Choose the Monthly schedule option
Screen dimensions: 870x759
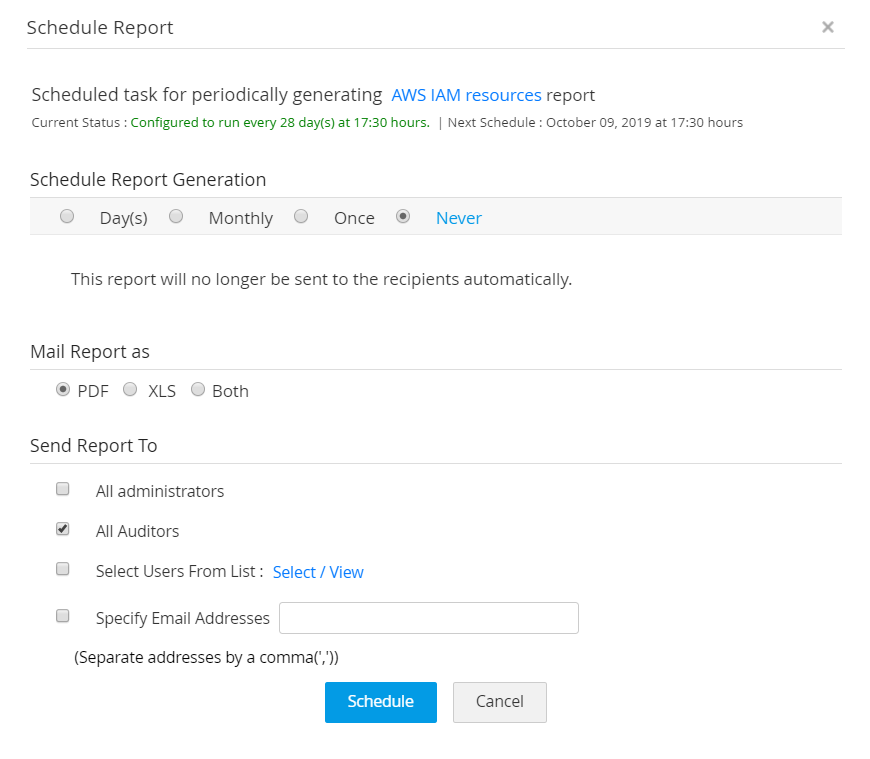click(176, 216)
